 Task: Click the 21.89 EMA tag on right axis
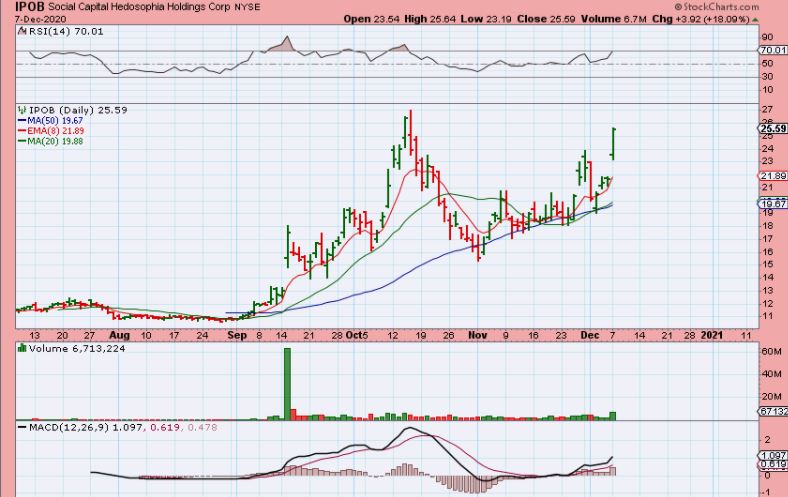coord(773,176)
